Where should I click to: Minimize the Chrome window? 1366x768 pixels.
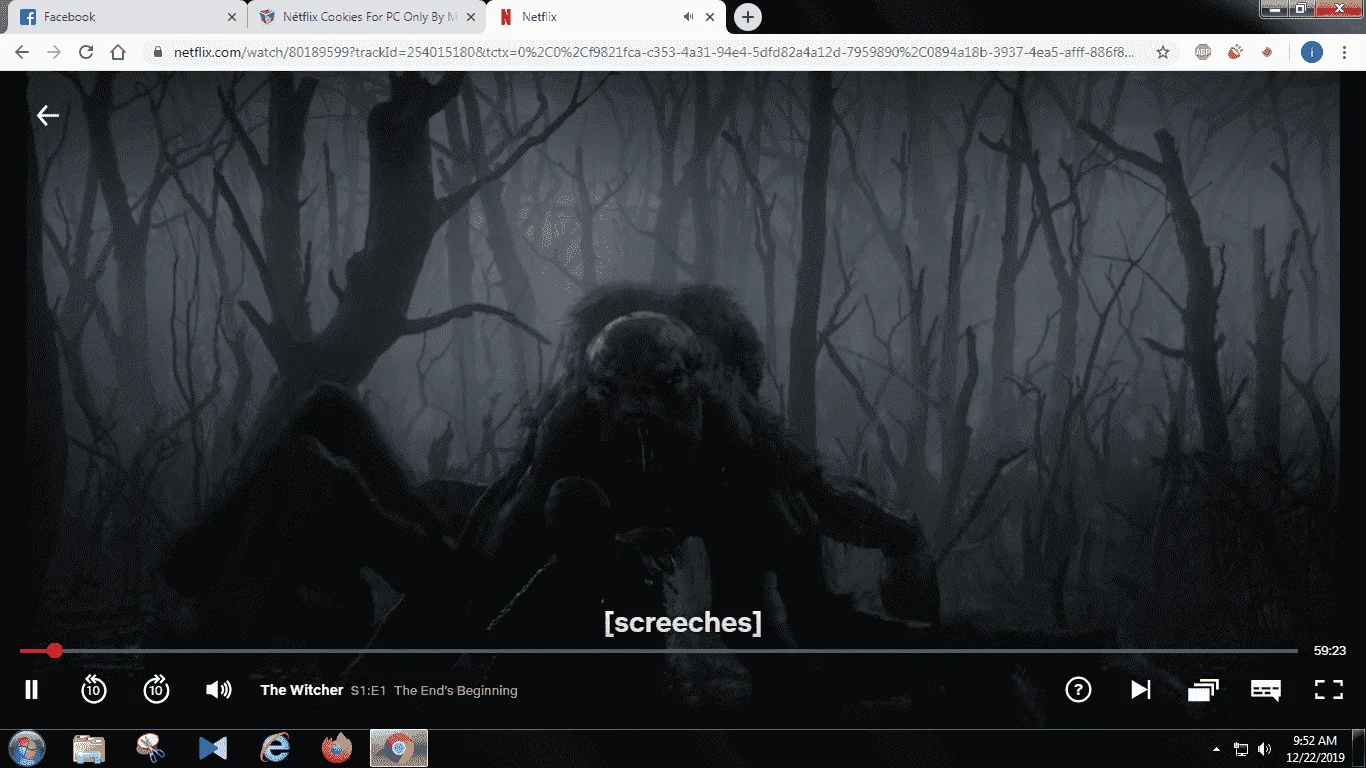pos(1273,8)
